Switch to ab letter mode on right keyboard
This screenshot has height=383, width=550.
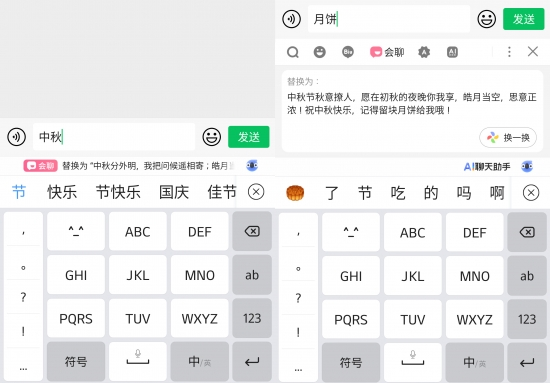527,276
